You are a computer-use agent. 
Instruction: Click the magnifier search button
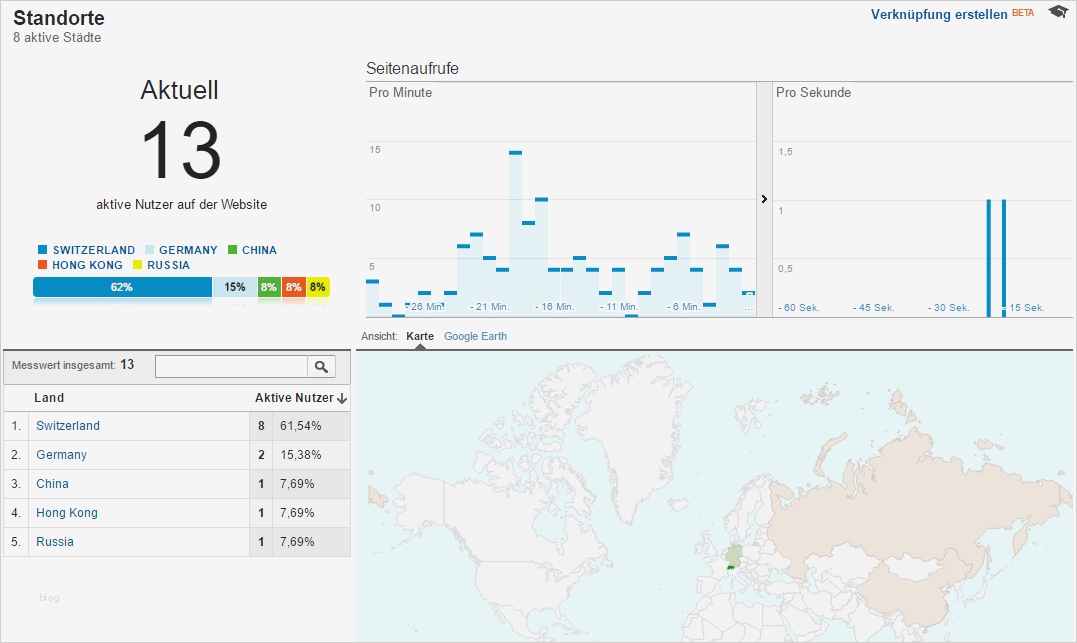321,367
